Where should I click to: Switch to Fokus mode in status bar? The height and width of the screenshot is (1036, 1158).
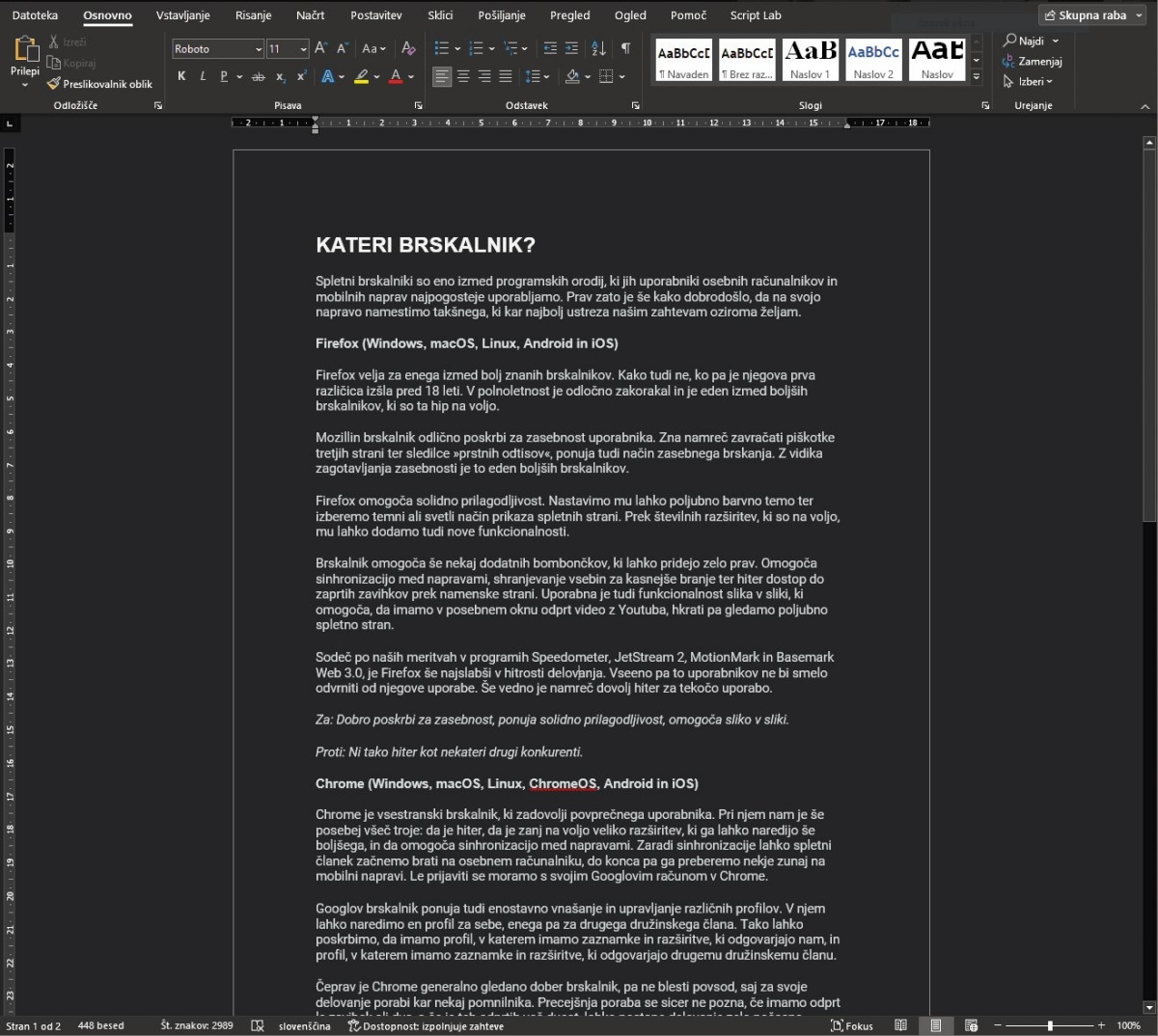click(x=852, y=1025)
